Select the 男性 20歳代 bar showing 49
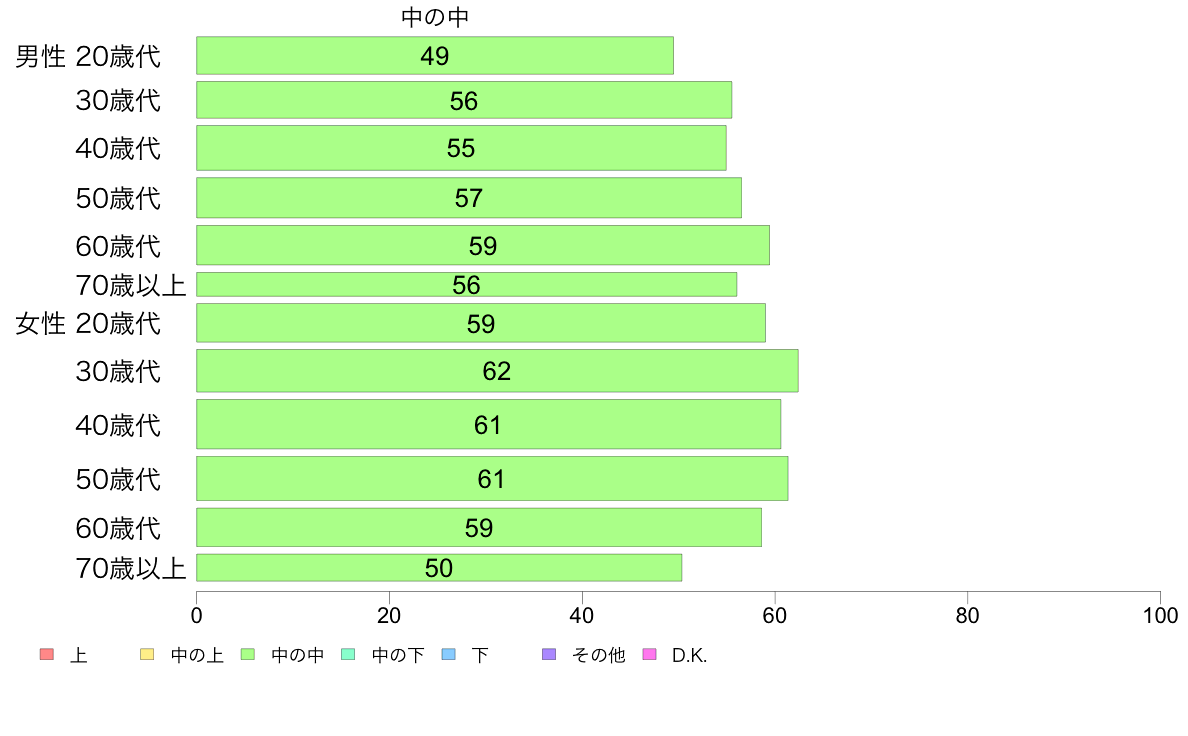1188x736 pixels. [435, 55]
